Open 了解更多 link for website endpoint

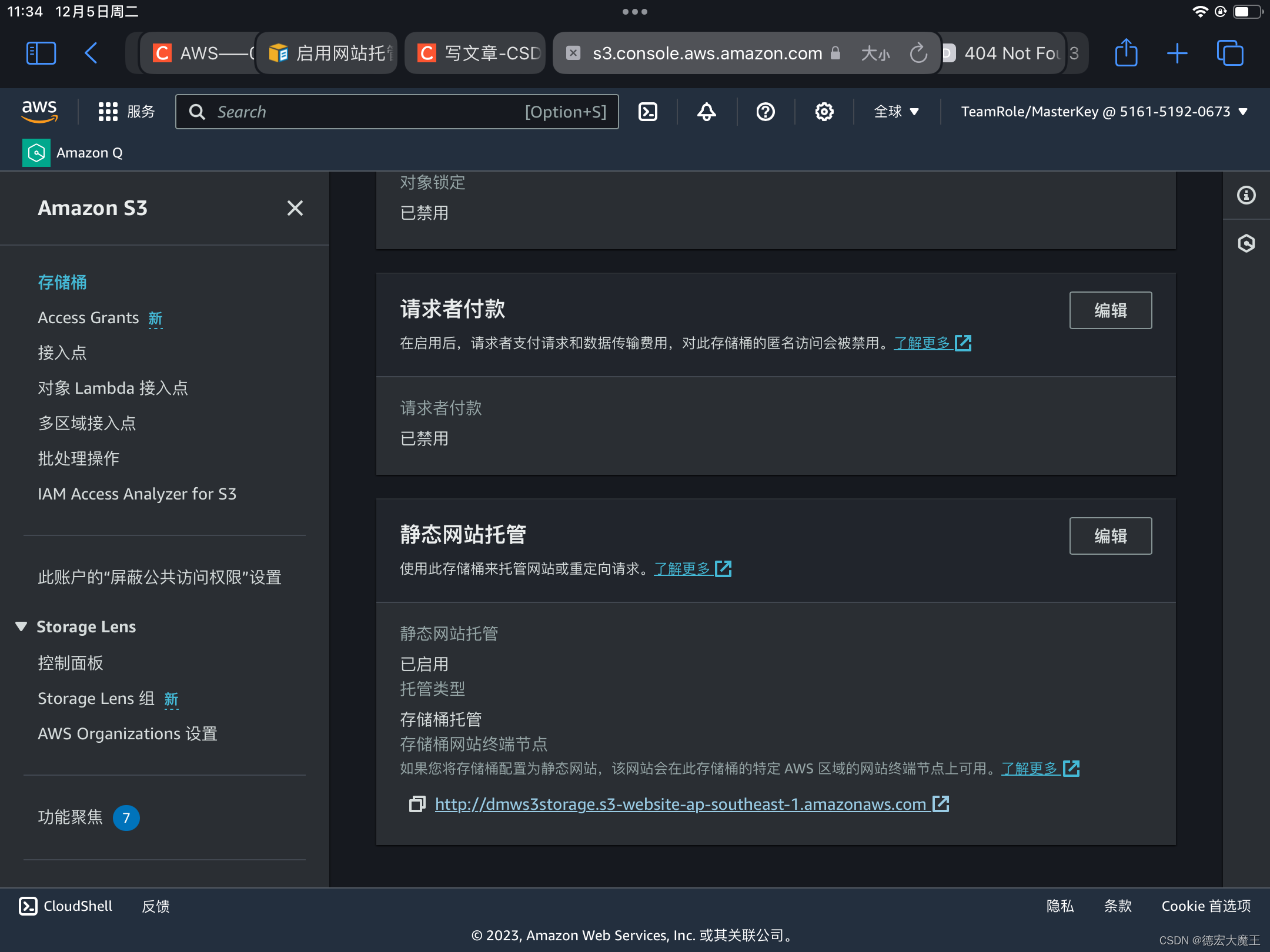[1040, 768]
